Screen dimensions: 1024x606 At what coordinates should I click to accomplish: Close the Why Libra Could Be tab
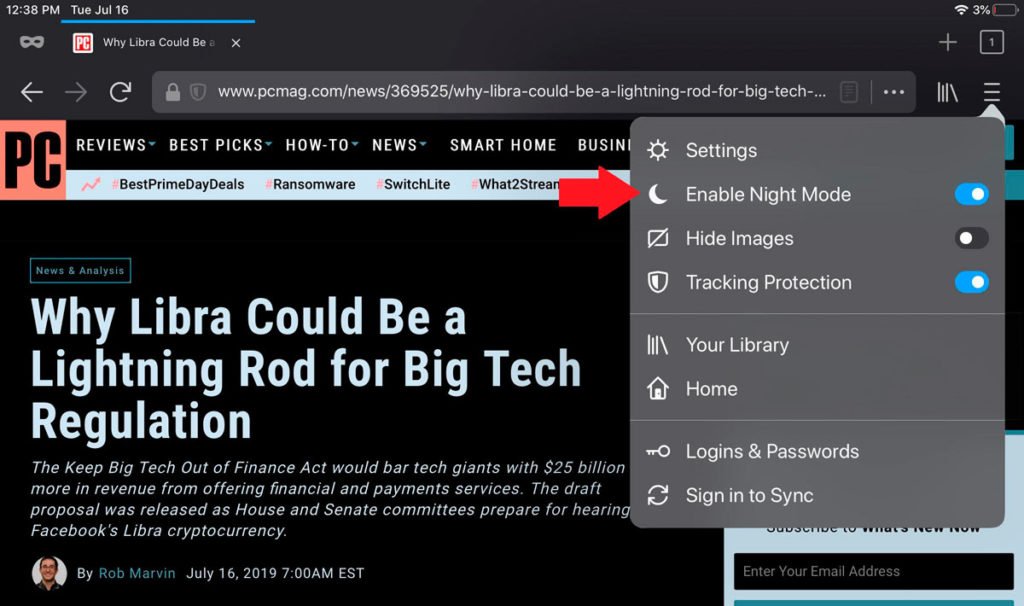point(236,43)
